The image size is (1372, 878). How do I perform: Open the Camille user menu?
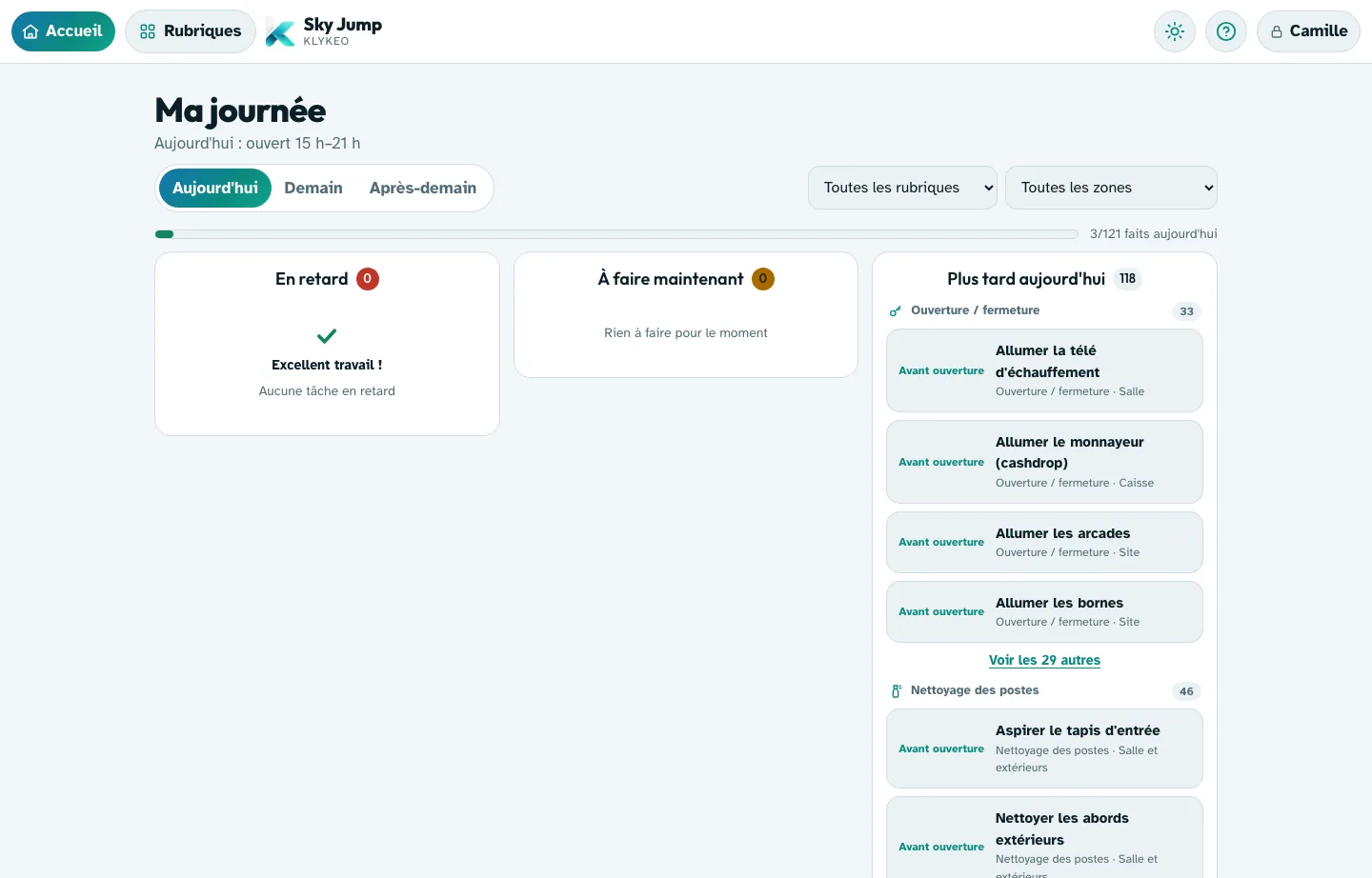(1308, 31)
